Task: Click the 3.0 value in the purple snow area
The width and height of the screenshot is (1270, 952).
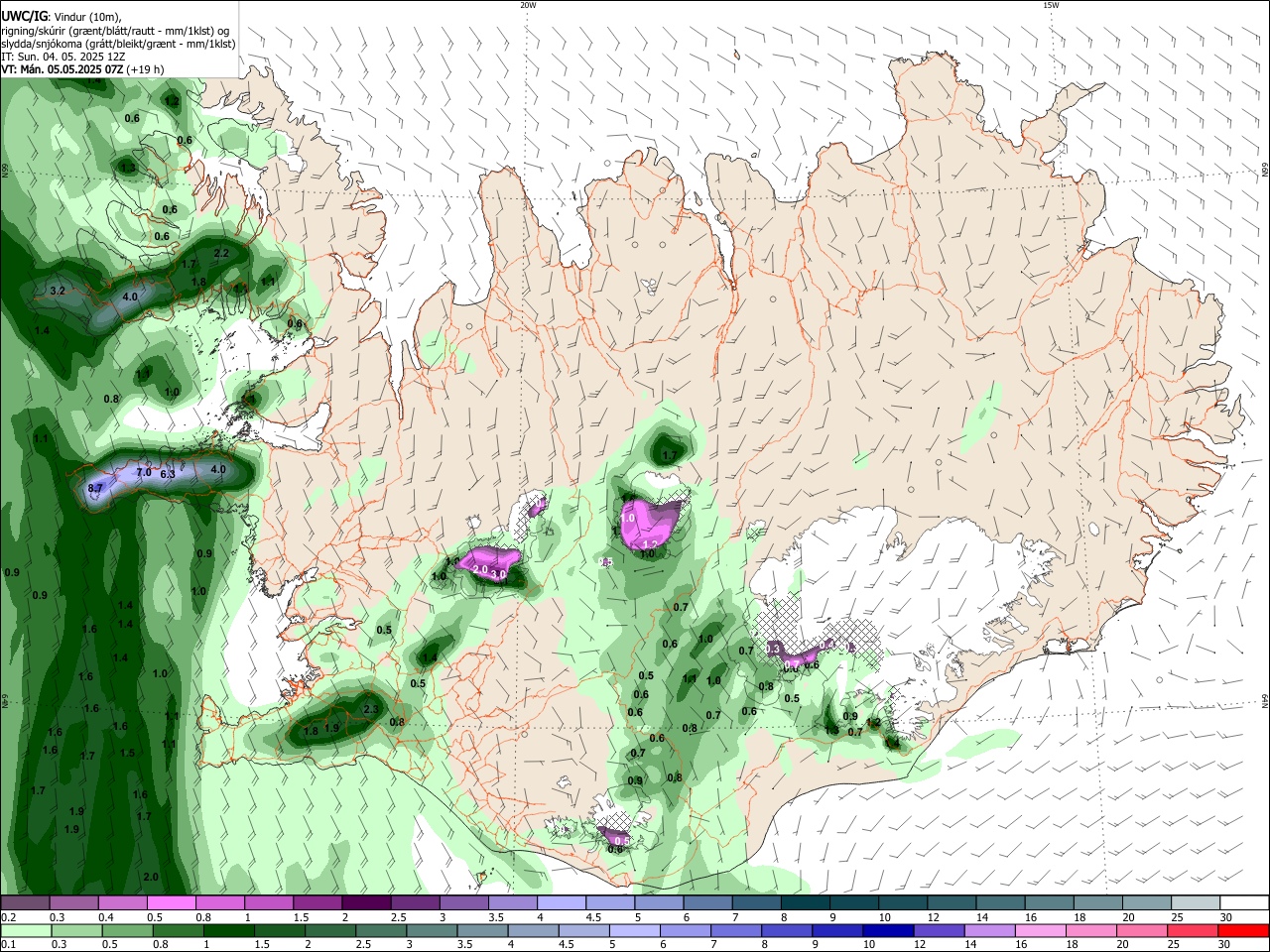Action: point(499,574)
